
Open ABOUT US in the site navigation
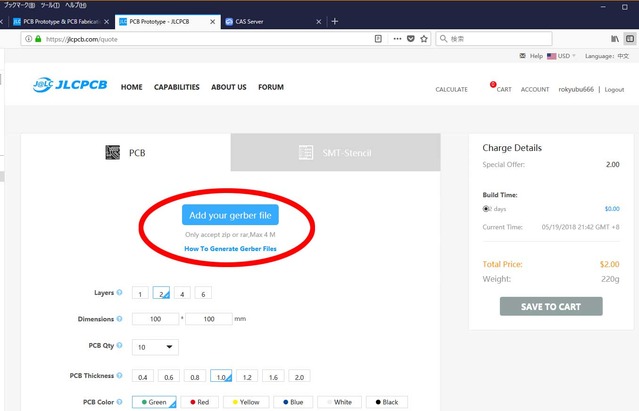(229, 87)
